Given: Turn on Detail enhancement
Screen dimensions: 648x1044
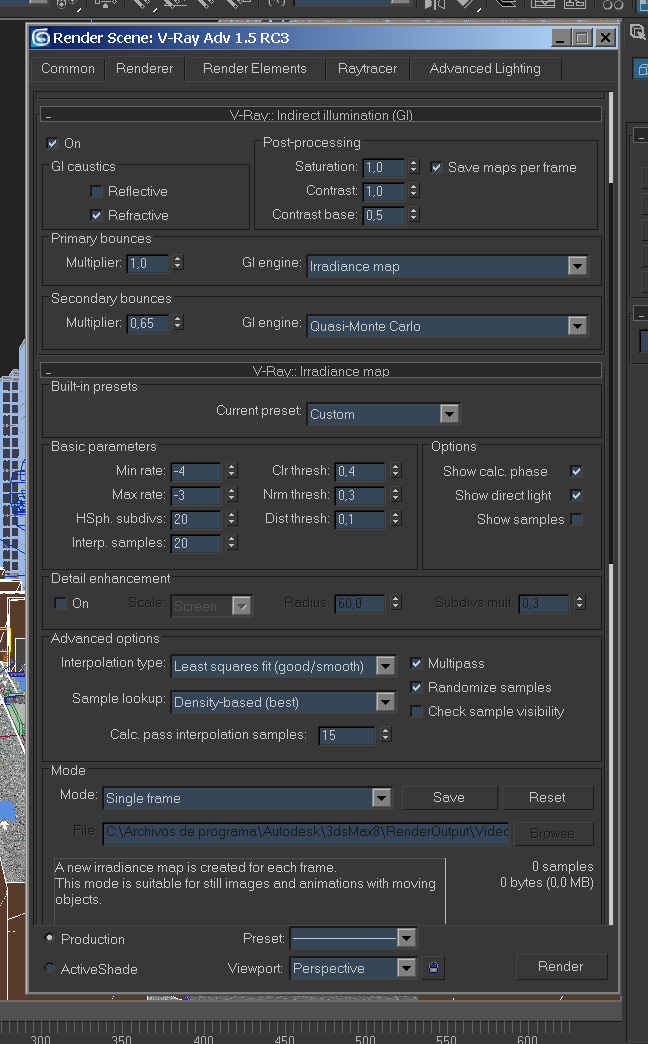Looking at the screenshot, I should point(60,603).
